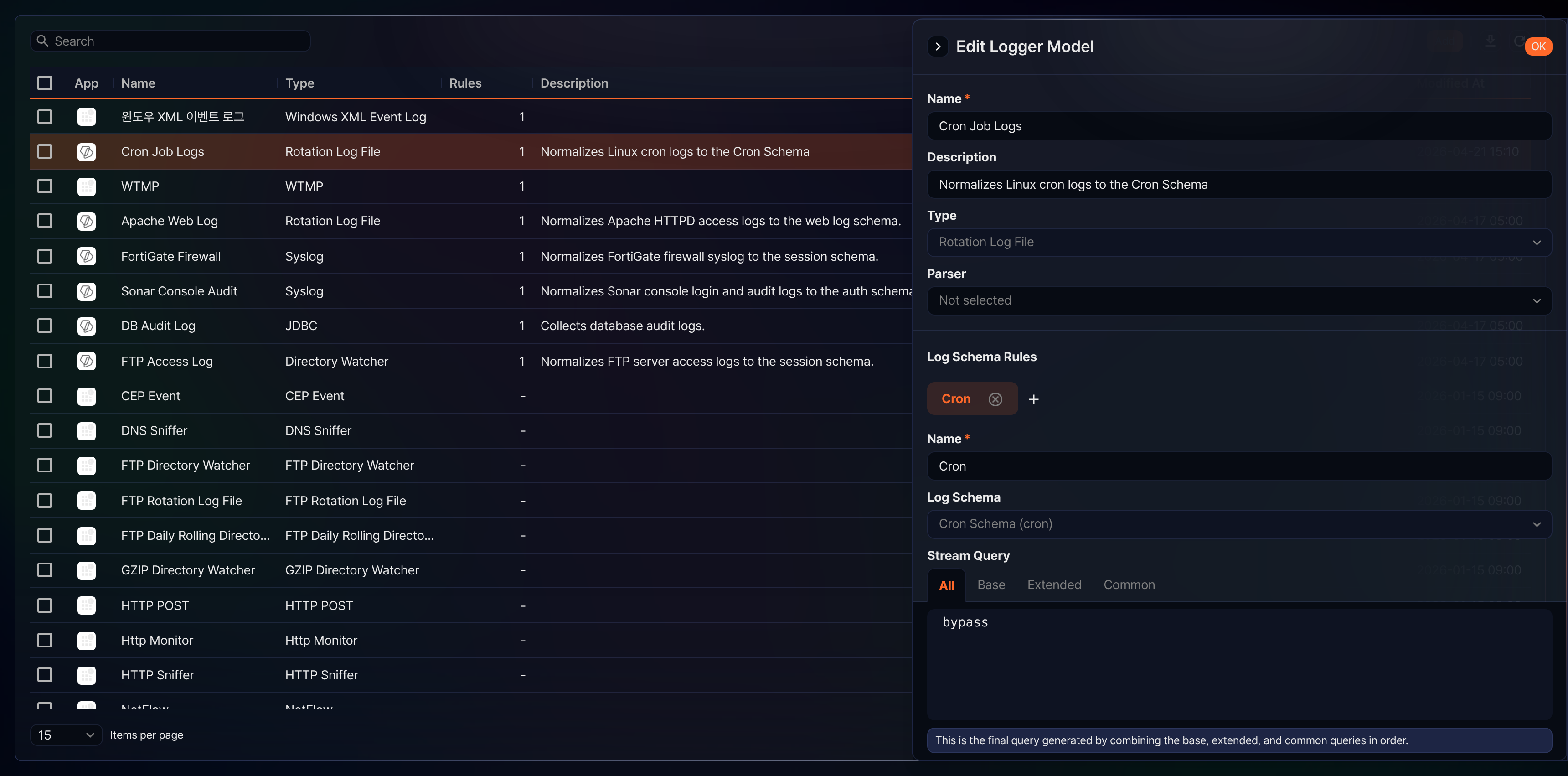The image size is (1568, 776).
Task: Switch to the Extended stream query tab
Action: click(x=1054, y=585)
